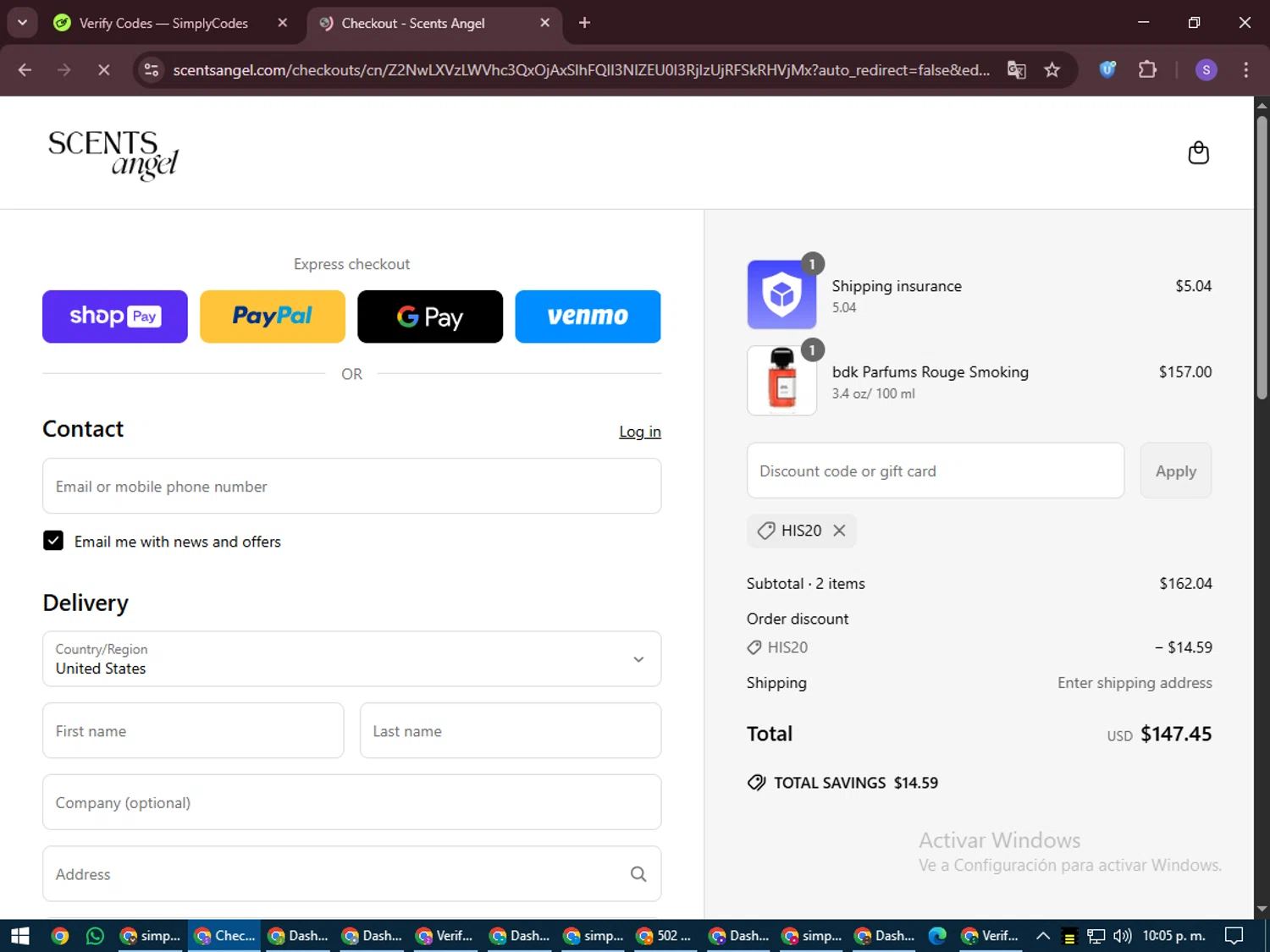Image resolution: width=1270 pixels, height=952 pixels.
Task: Open the Chrome profile avatar S
Action: coord(1206,69)
